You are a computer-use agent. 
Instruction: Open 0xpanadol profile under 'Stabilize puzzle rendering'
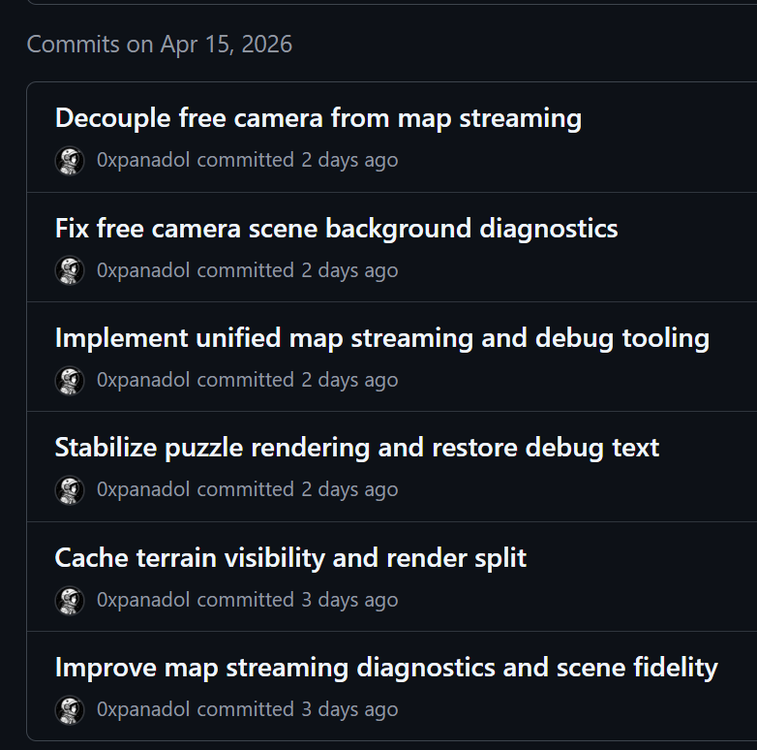click(x=143, y=489)
